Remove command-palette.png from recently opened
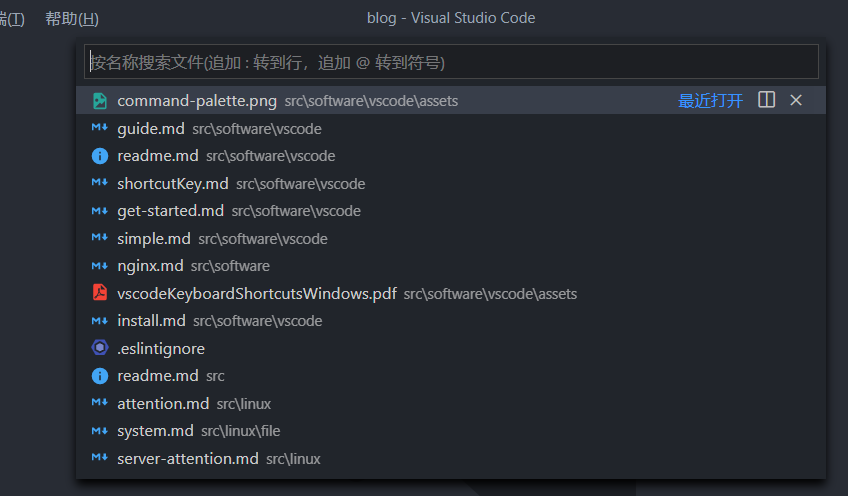The height and width of the screenshot is (496, 848). (x=796, y=100)
